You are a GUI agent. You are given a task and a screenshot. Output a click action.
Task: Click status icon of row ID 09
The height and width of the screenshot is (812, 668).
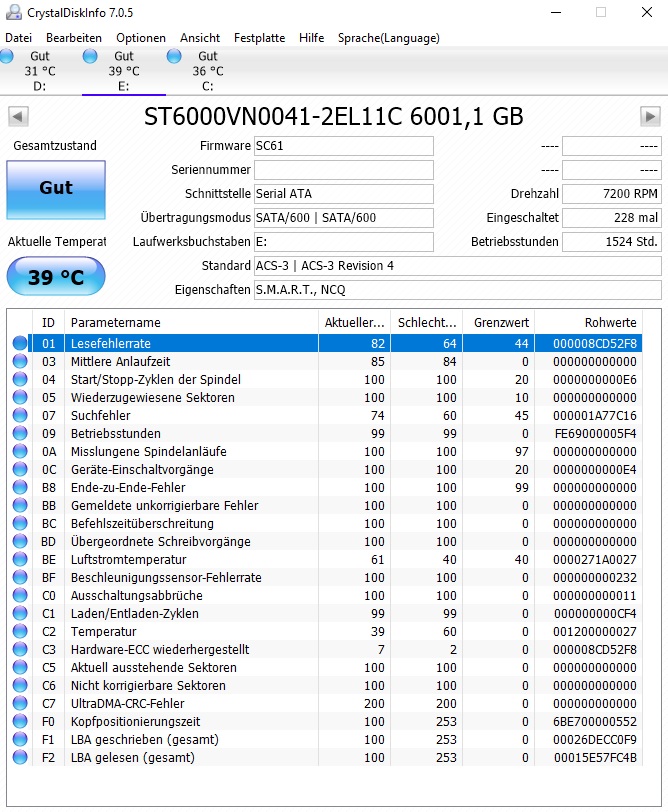(20, 433)
